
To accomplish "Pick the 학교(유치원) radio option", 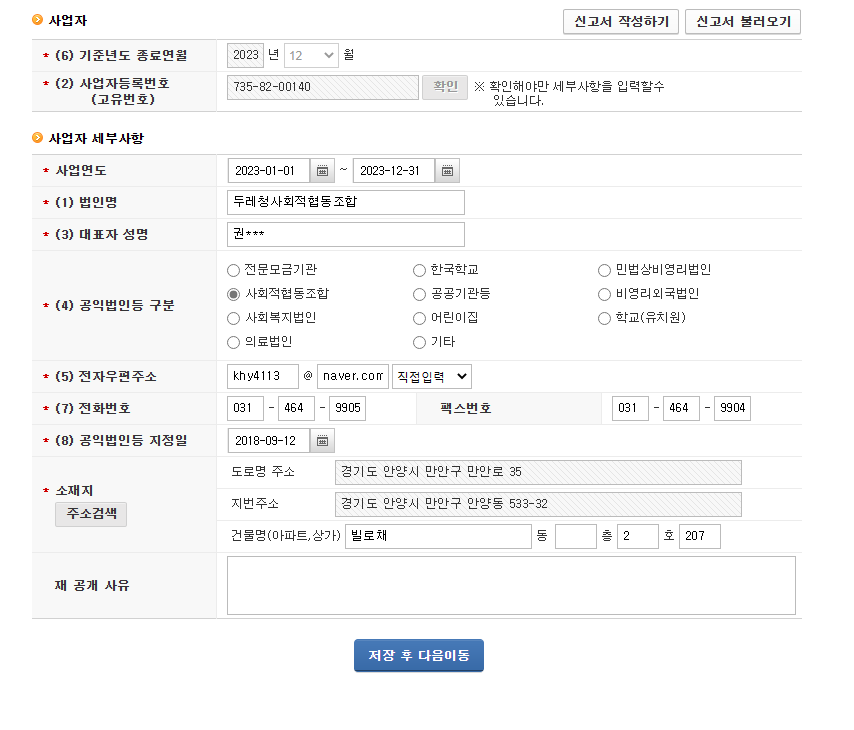I will click(x=604, y=318).
